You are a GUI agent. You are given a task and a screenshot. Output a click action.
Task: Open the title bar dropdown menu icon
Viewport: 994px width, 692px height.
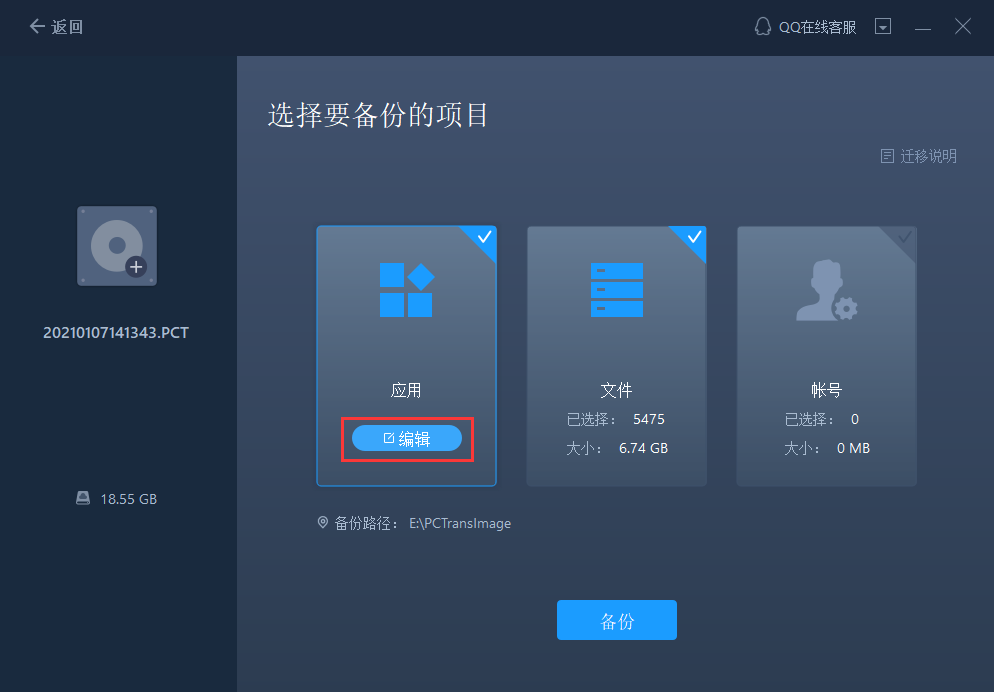click(882, 27)
